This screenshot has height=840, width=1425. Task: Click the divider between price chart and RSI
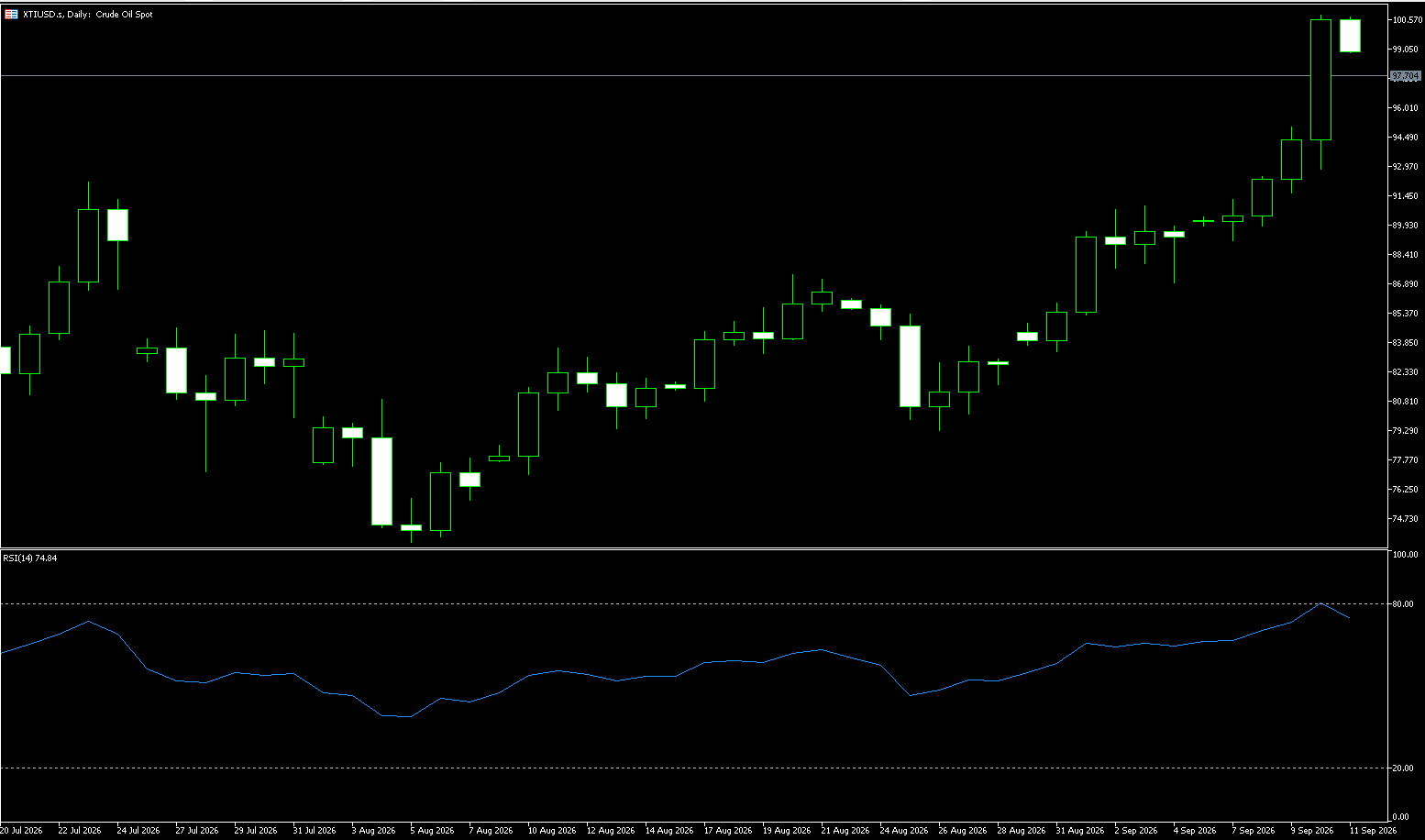[x=694, y=548]
